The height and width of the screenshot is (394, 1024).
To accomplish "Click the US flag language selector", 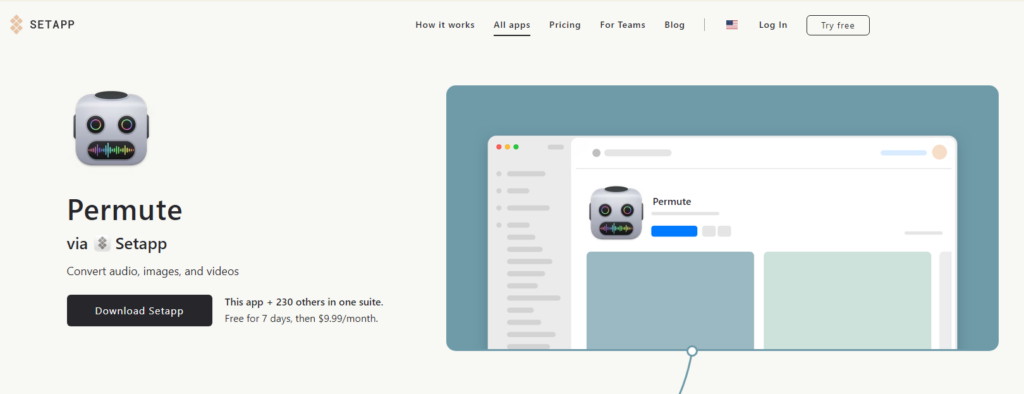I will click(x=731, y=25).
